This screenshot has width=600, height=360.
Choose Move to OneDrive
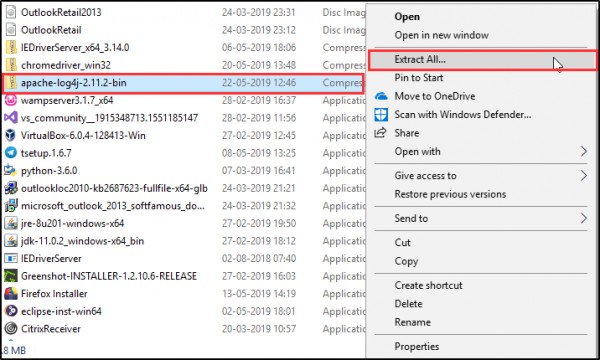pos(435,96)
